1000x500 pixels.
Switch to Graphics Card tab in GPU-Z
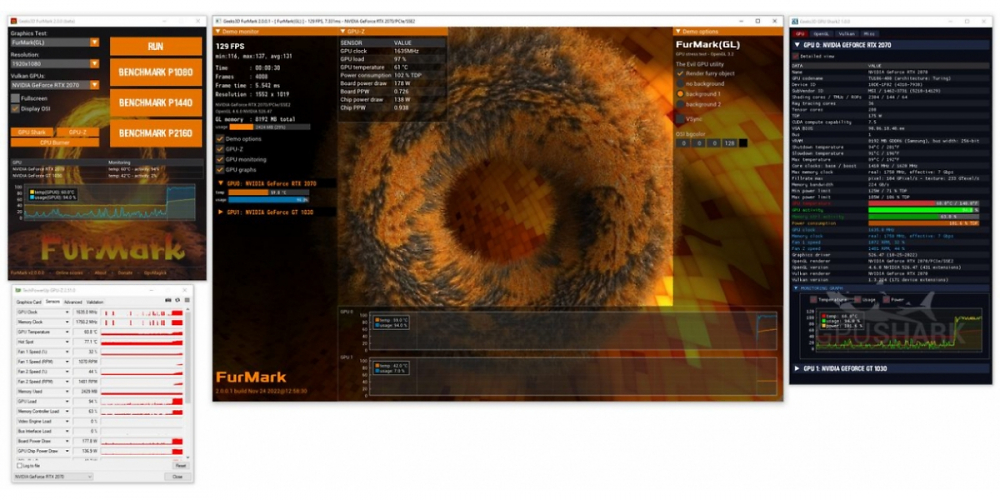click(29, 302)
